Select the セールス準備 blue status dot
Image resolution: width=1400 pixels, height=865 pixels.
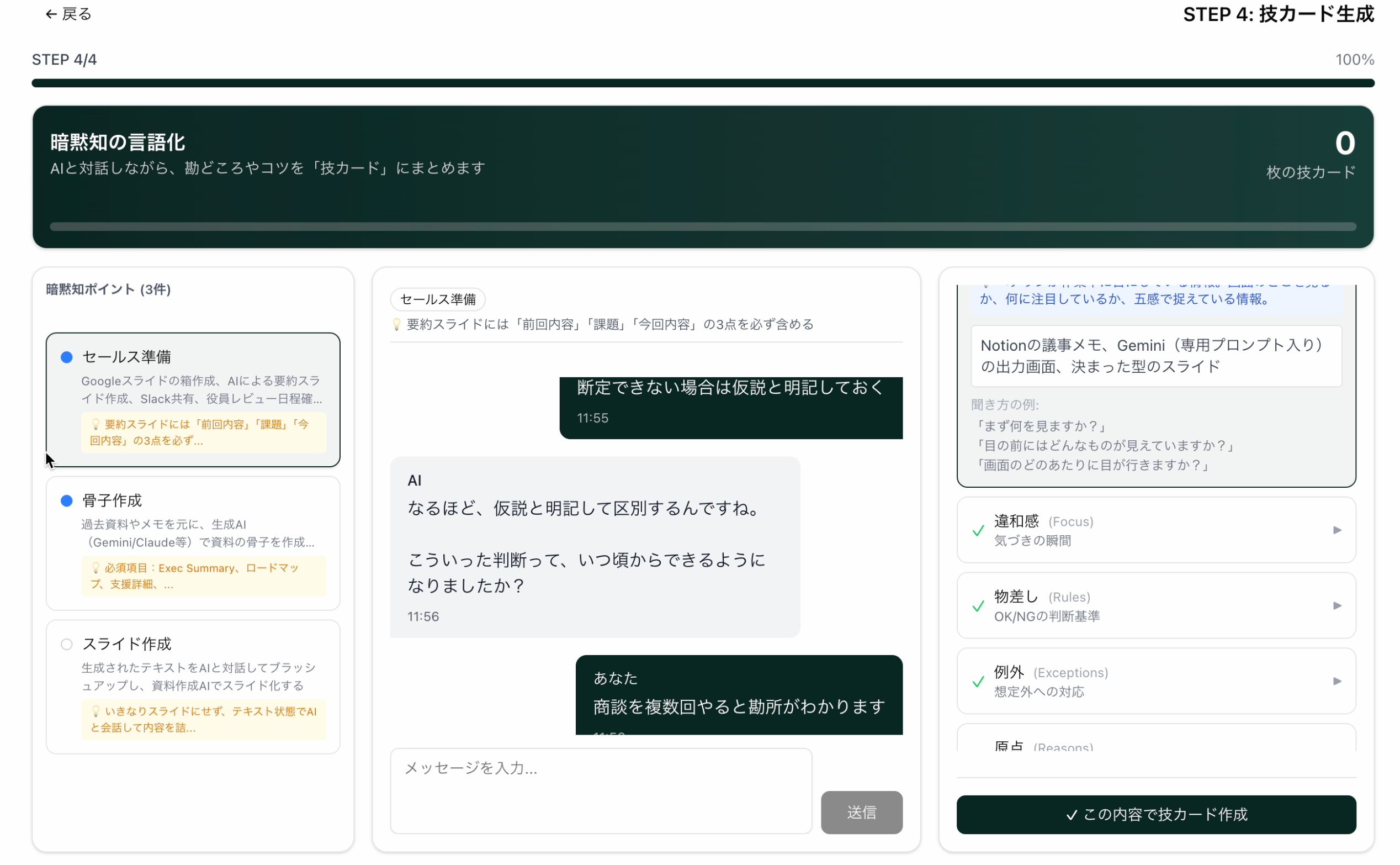pyautogui.click(x=66, y=357)
